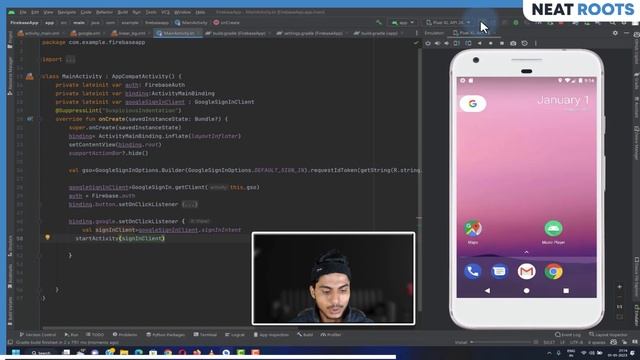Screen dimensions: 640x360
Task: Open the Phone dialer app on emulator
Action: pyautogui.click(x=473, y=271)
